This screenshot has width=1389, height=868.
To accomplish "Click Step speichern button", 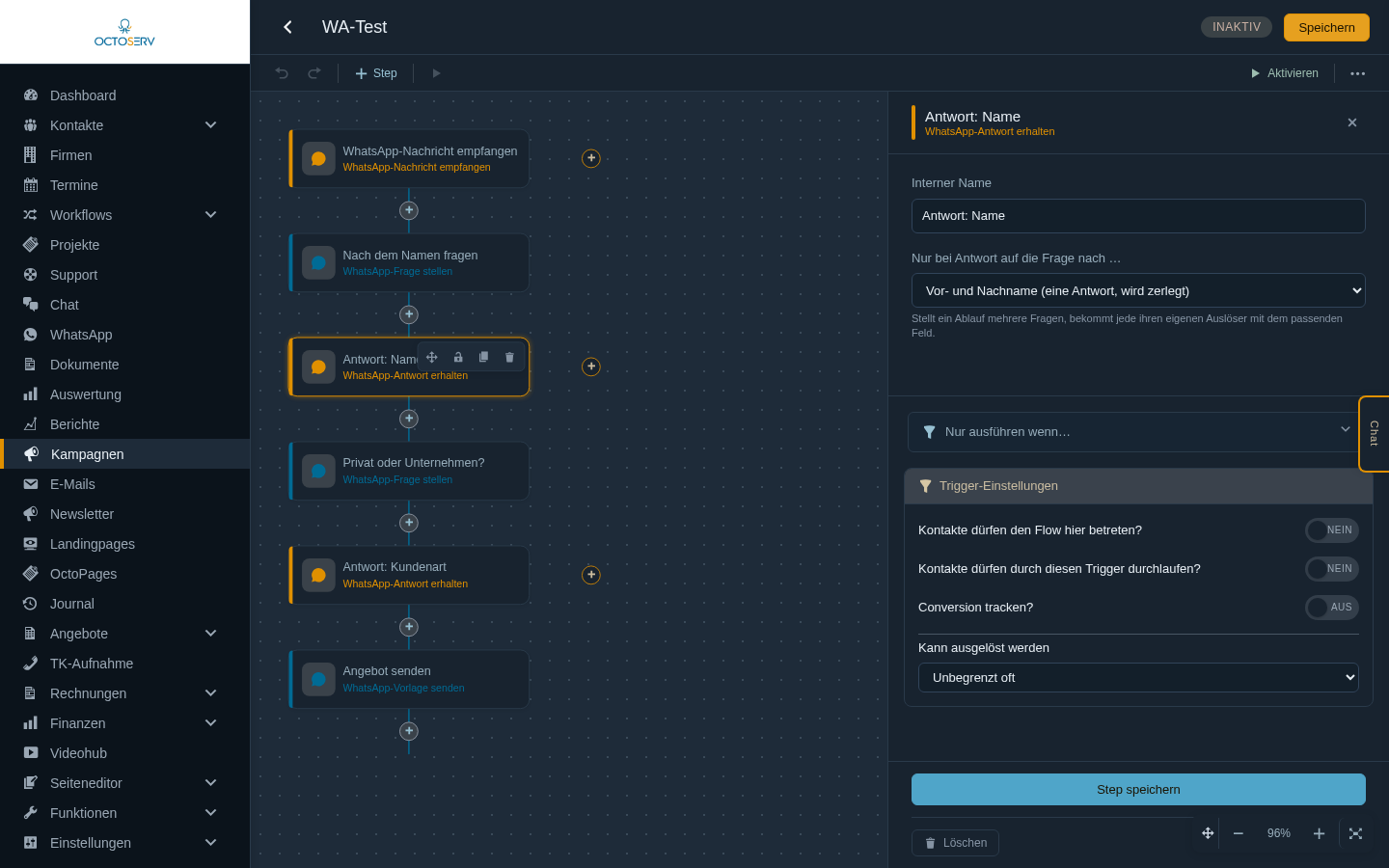I will click(1138, 789).
